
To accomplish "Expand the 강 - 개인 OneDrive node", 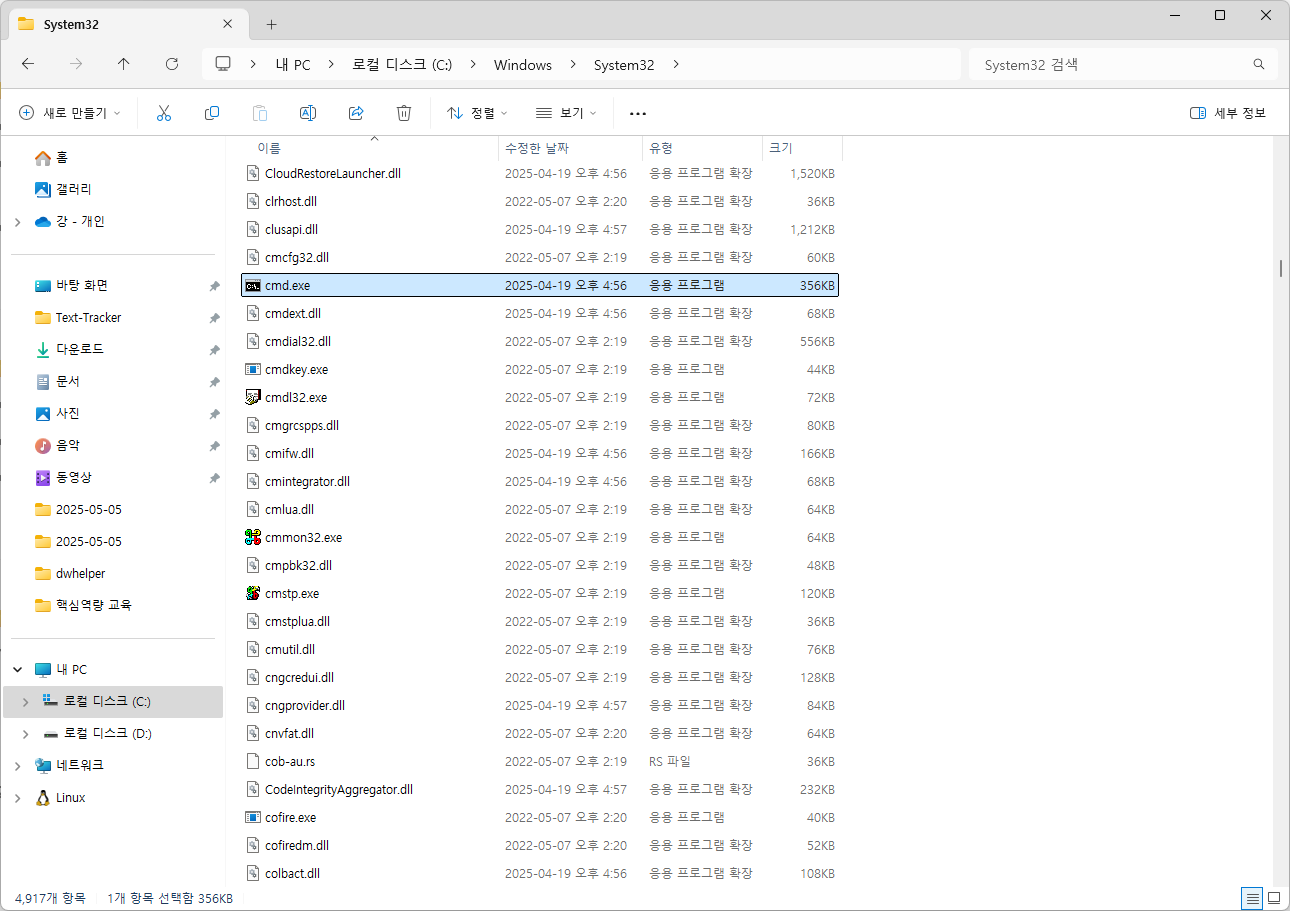I will 18,222.
